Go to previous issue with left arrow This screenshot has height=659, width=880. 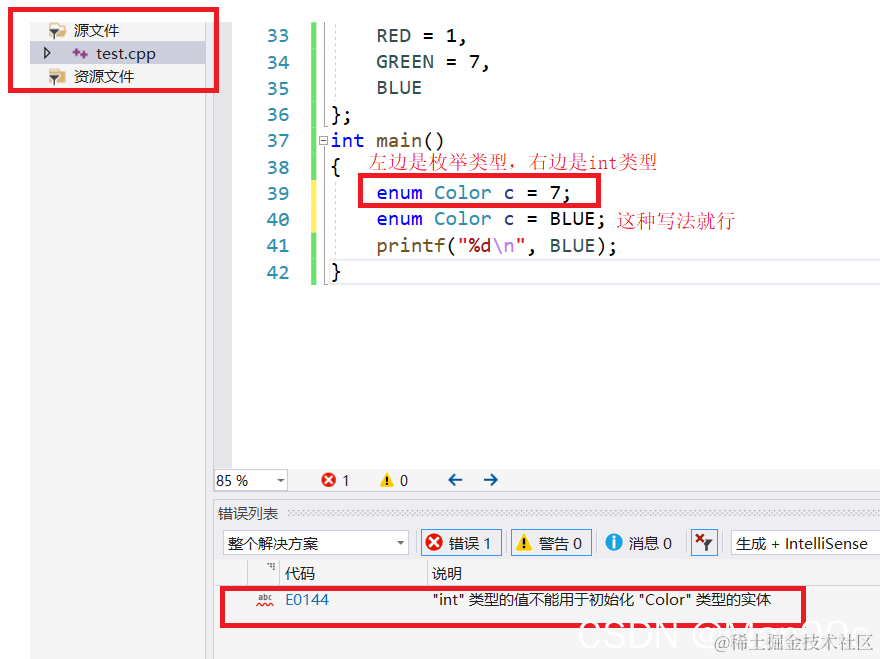point(455,480)
